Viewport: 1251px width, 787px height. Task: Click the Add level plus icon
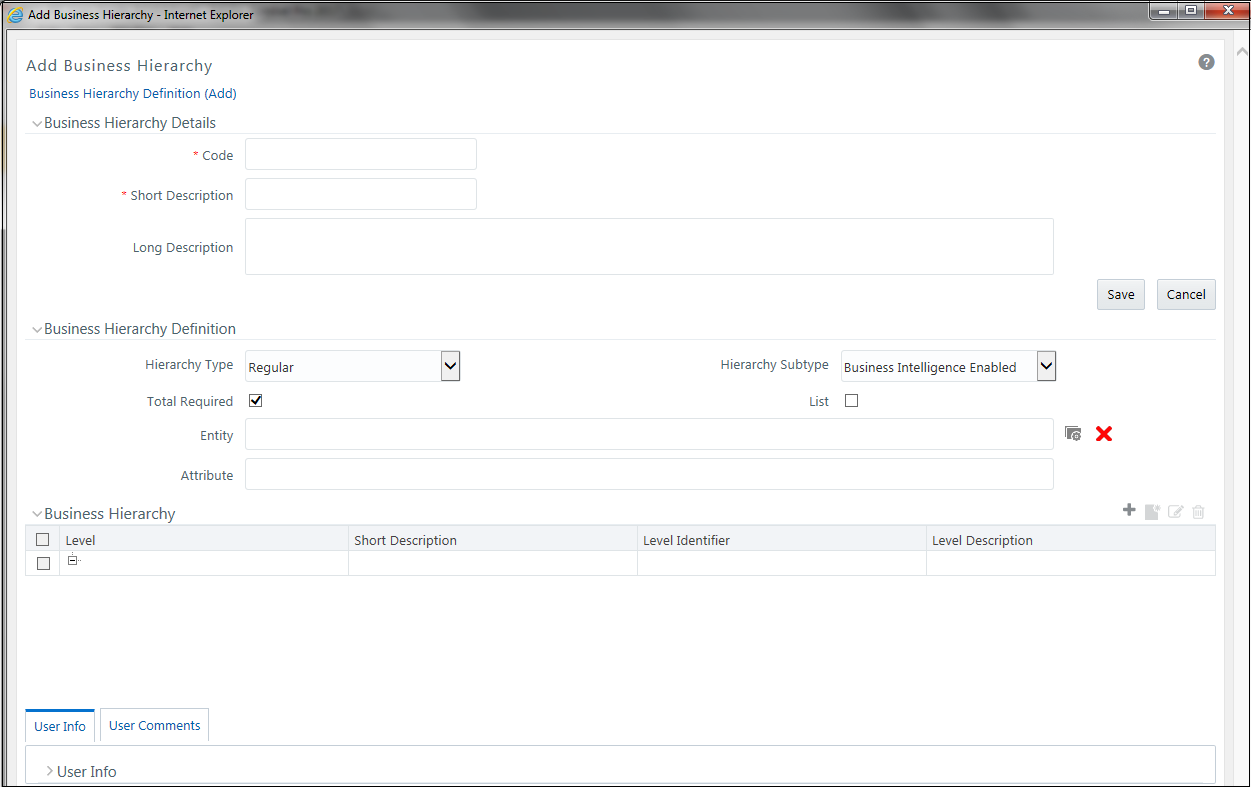click(1129, 510)
